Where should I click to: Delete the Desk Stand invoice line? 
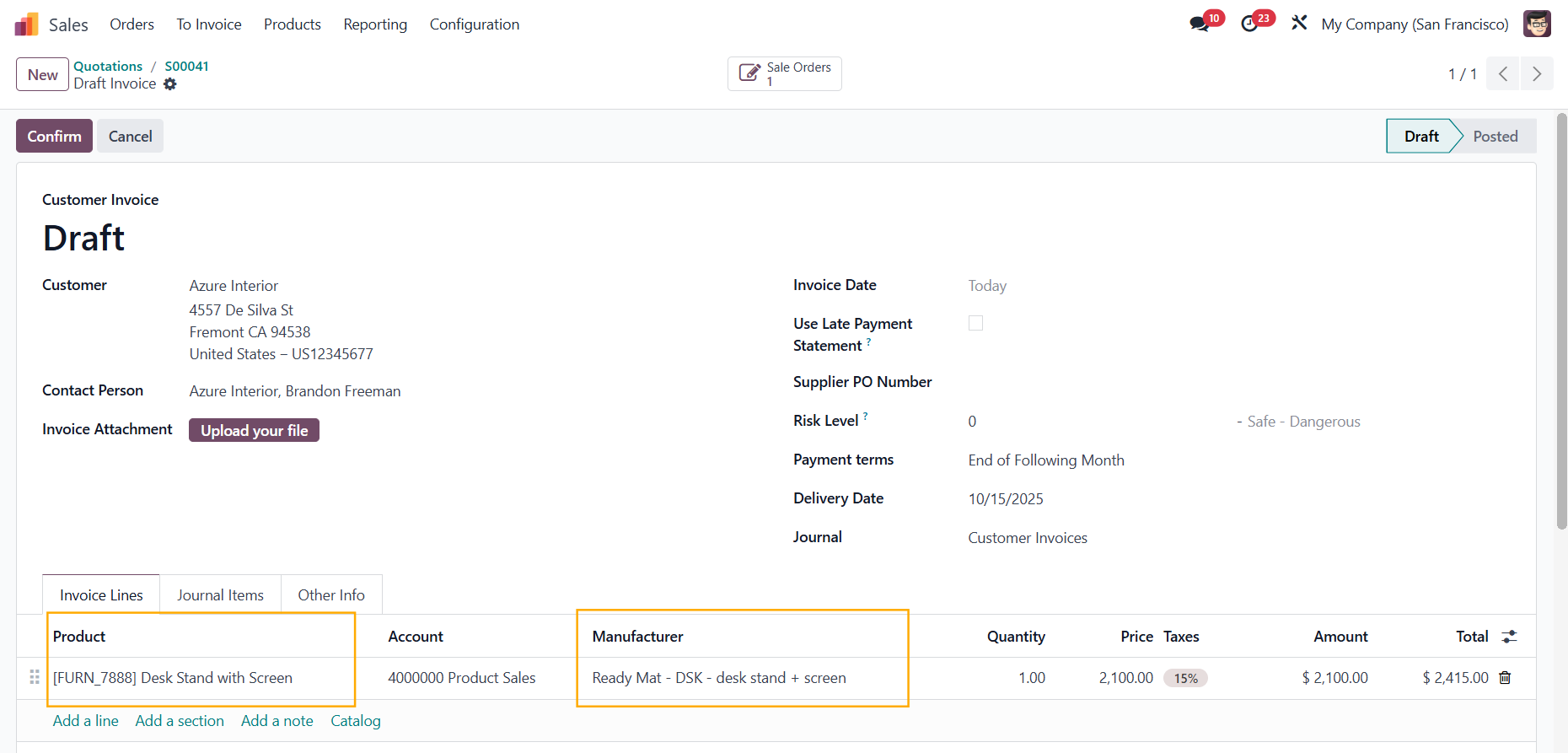[x=1505, y=678]
